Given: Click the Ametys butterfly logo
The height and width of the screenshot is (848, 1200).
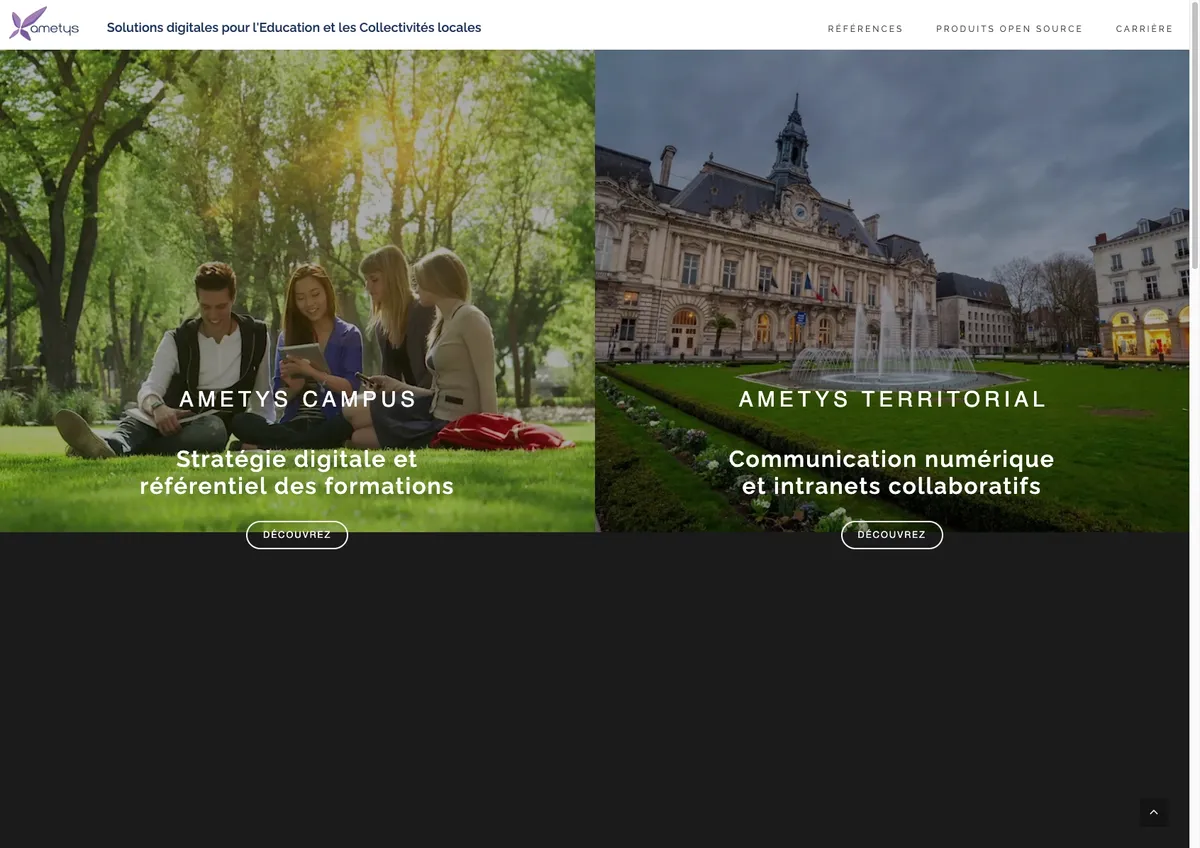Looking at the screenshot, I should coord(44,24).
